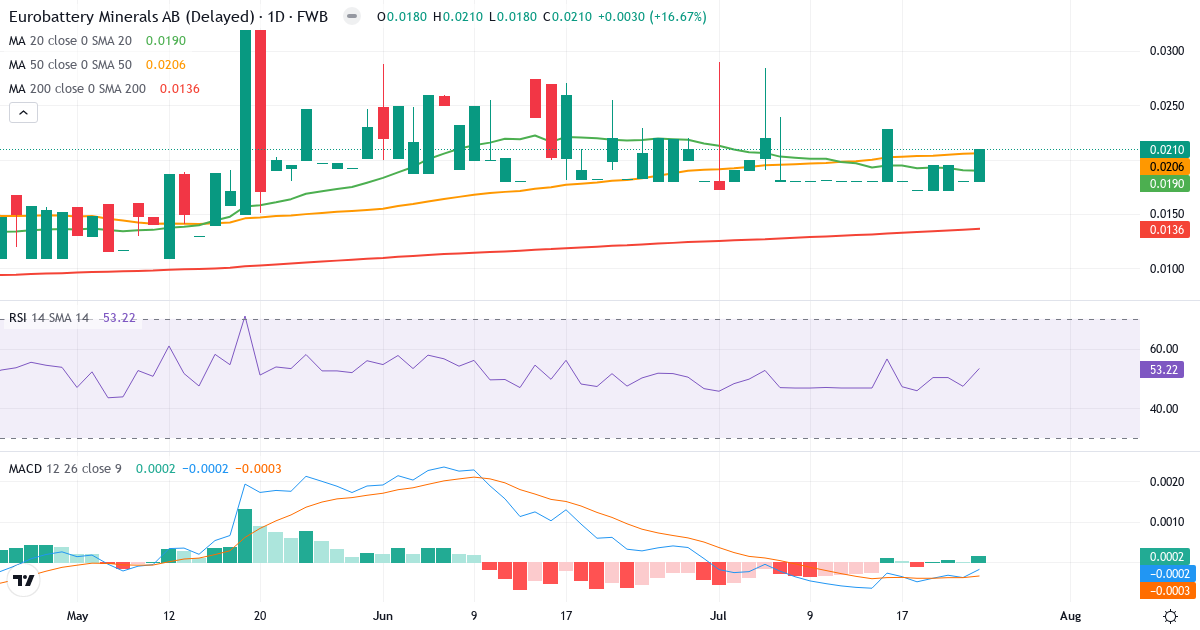The image size is (1200, 630).
Task: Click the 20 date marker on time axis
Action: 260,617
